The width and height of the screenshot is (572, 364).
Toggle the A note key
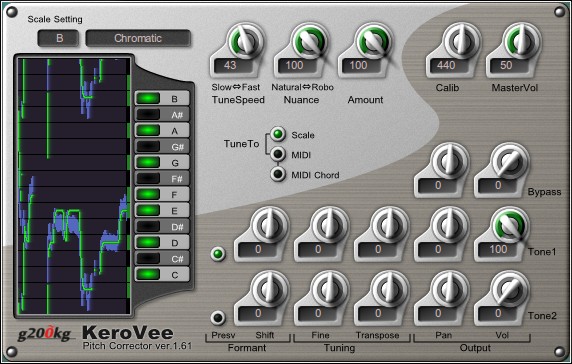click(162, 131)
